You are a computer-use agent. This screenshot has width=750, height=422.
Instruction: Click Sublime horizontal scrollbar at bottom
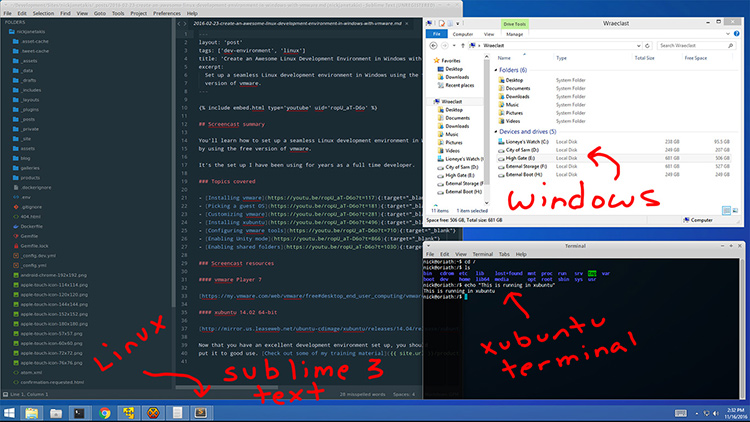[x=227, y=387]
